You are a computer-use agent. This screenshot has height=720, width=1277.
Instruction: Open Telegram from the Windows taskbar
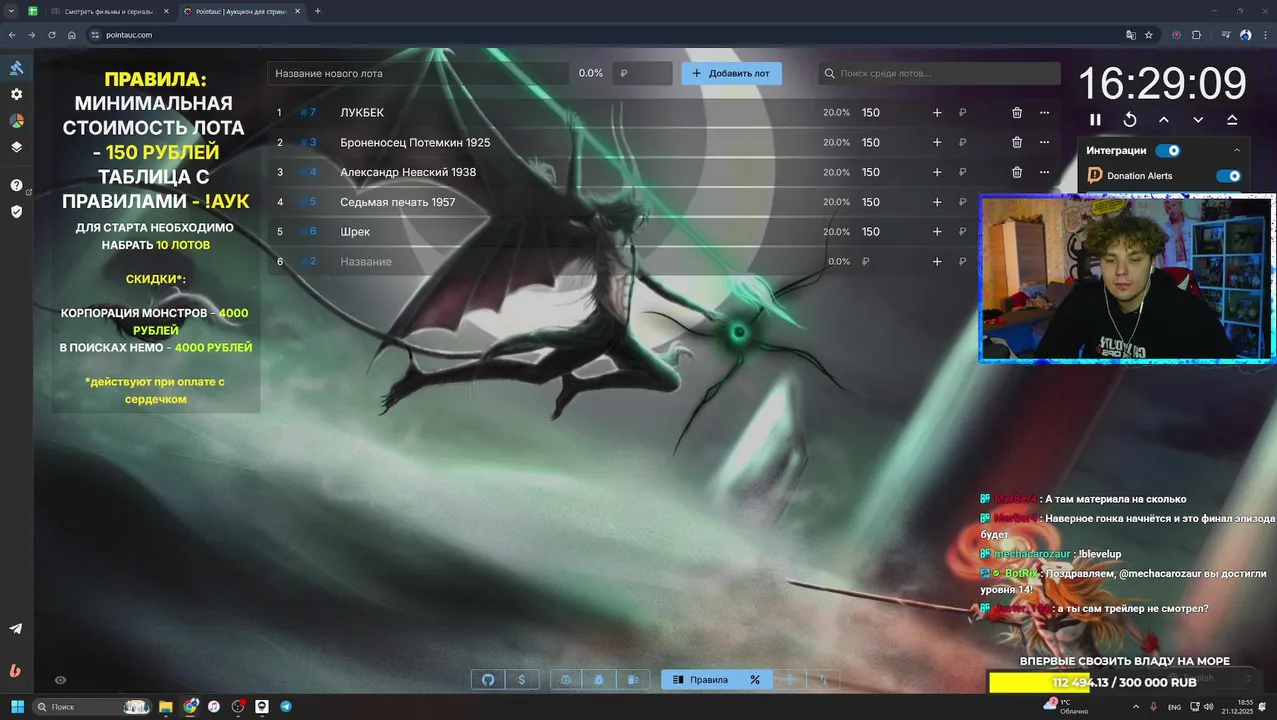pos(286,707)
